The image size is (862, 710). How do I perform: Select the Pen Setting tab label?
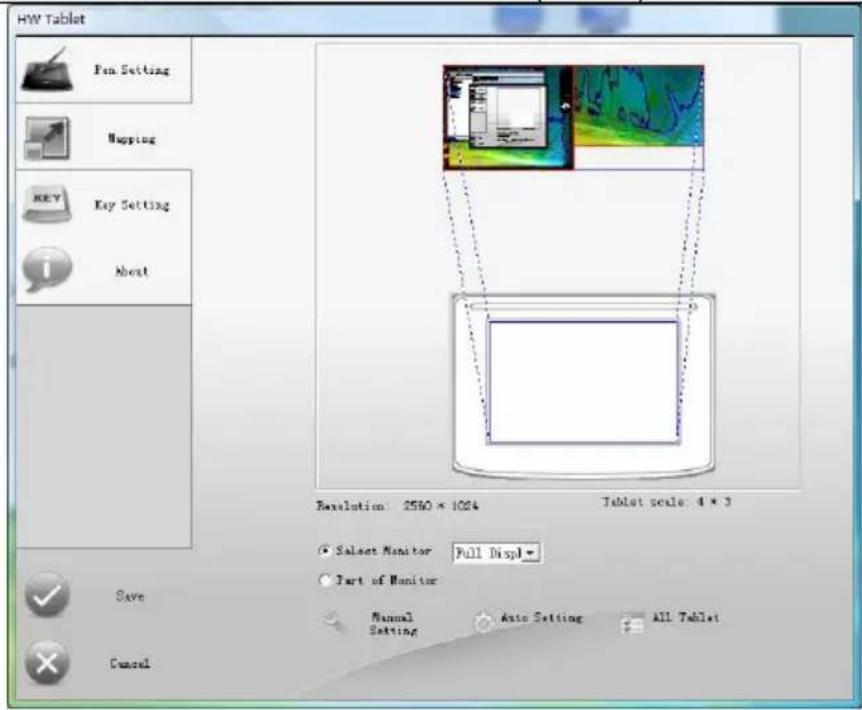[x=131, y=70]
